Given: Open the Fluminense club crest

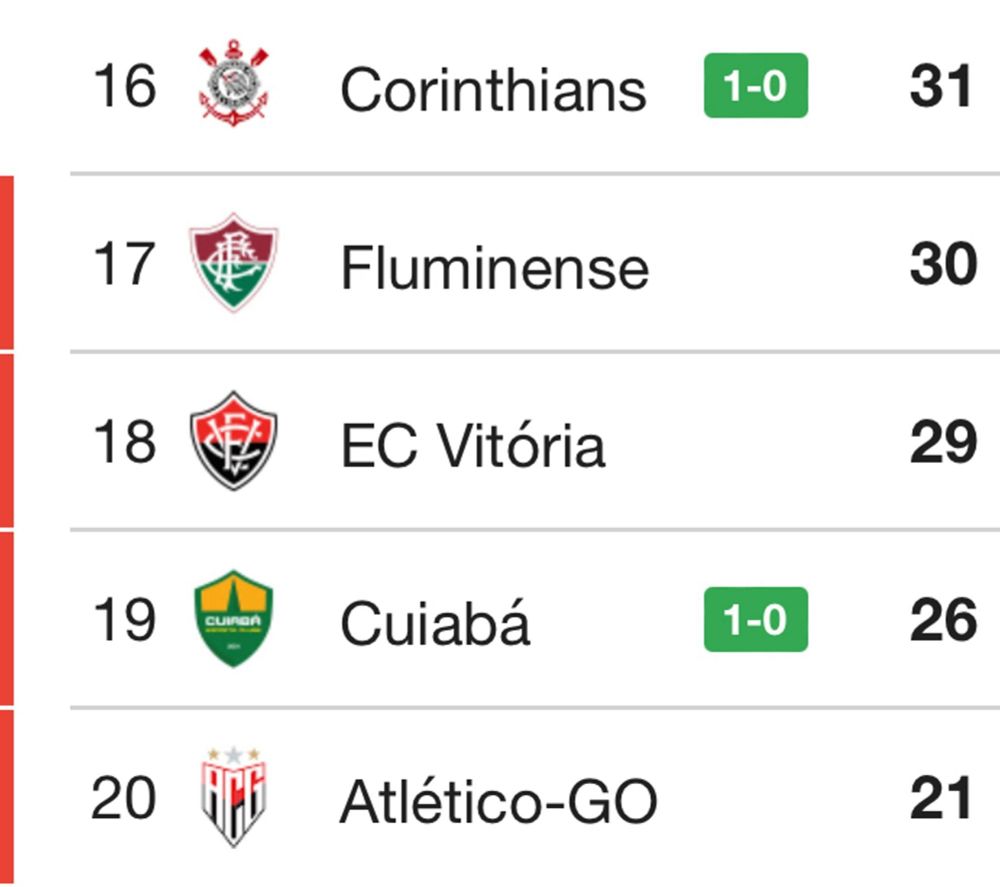Looking at the screenshot, I should [233, 262].
